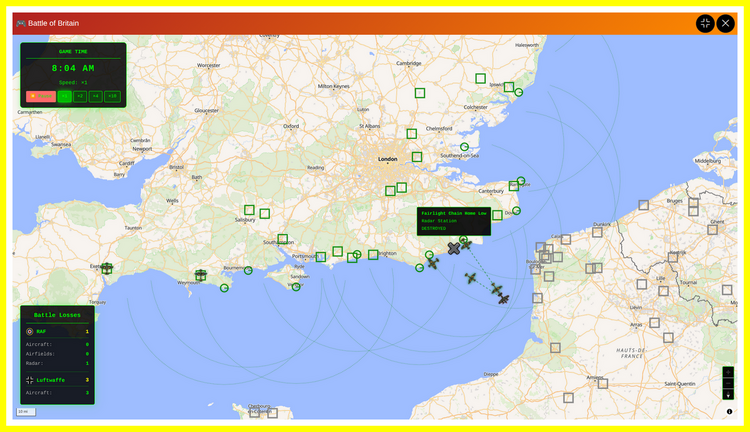Select Luftwaffe airfield at Ghent
750x432 pixels.
[713, 230]
